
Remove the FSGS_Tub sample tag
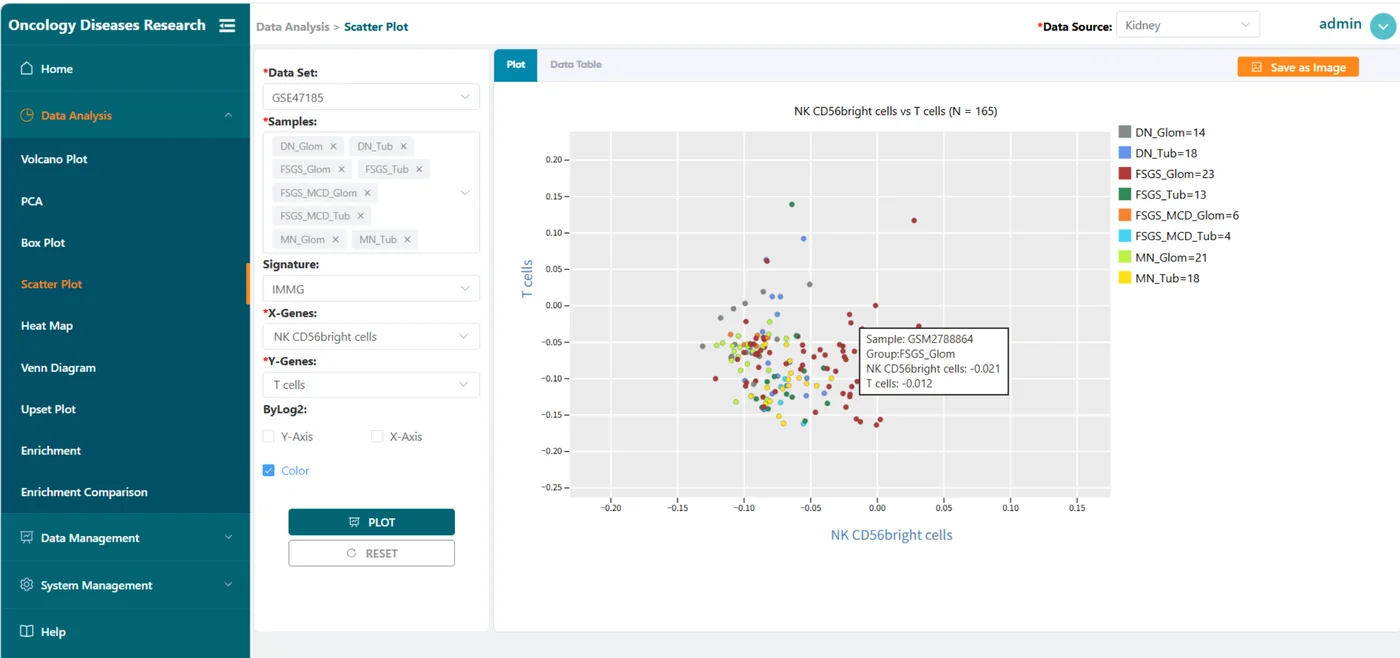point(419,169)
